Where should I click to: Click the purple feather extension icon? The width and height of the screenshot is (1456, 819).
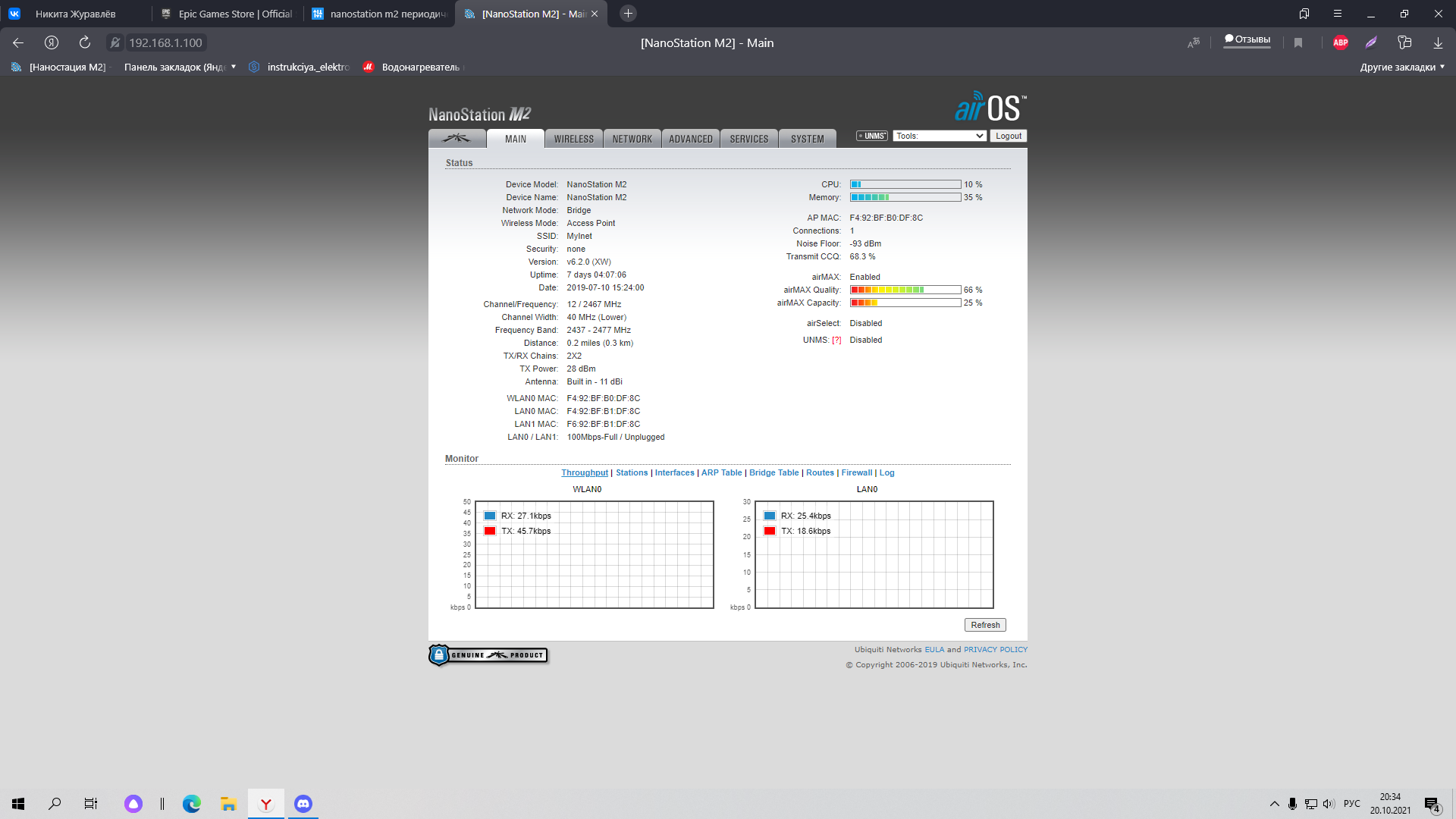(x=1371, y=42)
